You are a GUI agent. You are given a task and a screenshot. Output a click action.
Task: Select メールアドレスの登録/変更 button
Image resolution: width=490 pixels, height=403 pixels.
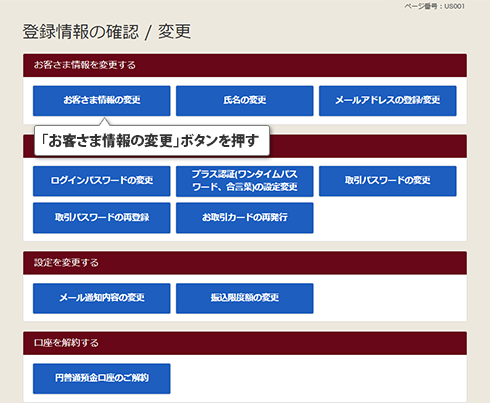[388, 101]
